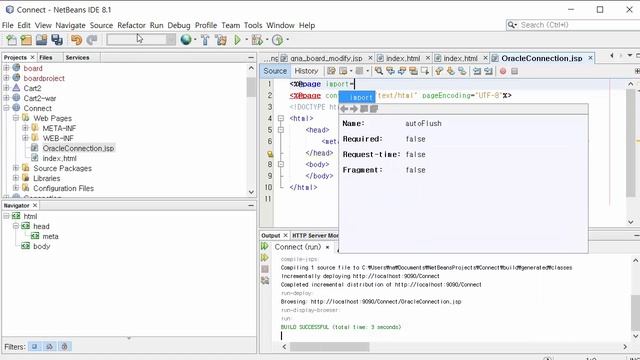
Task: Switch to qna_board_modify.jsp editor tab
Action: 326,58
